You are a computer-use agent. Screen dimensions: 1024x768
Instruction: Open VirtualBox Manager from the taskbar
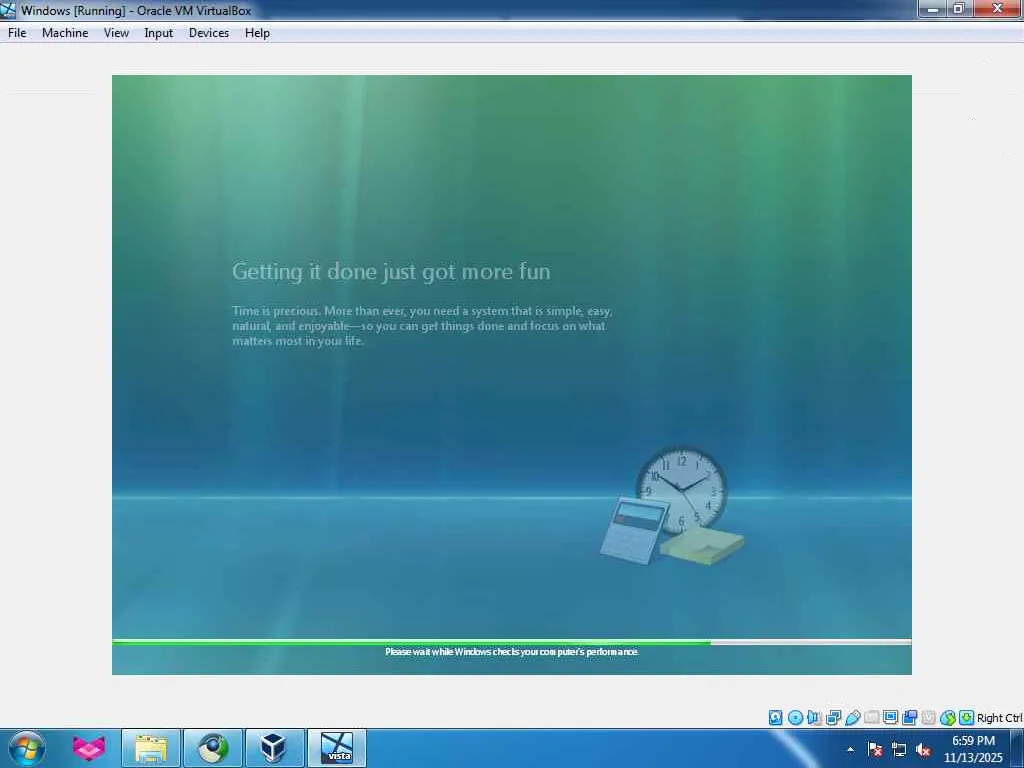274,748
